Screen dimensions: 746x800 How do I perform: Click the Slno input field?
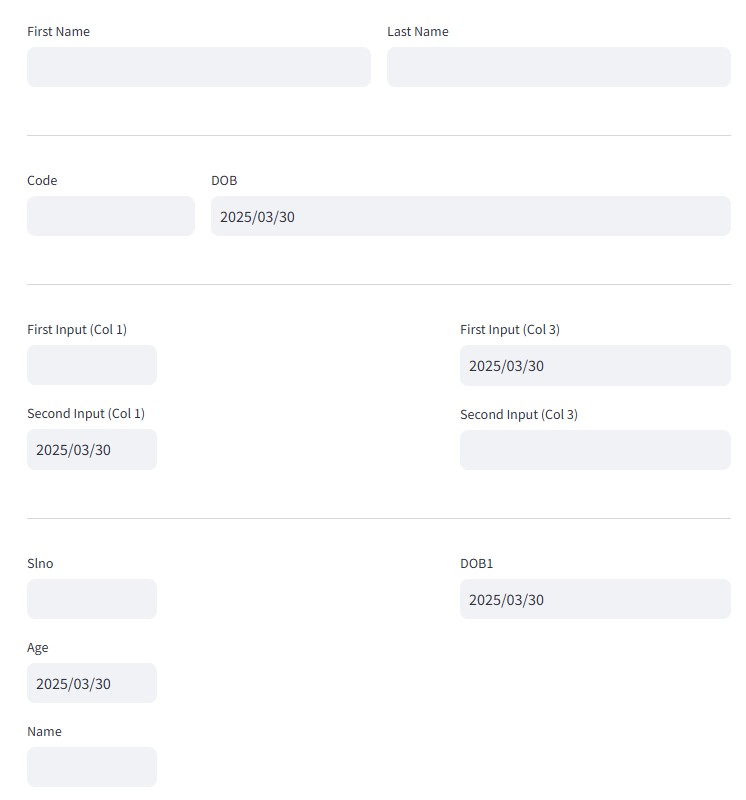pyautogui.click(x=91, y=599)
